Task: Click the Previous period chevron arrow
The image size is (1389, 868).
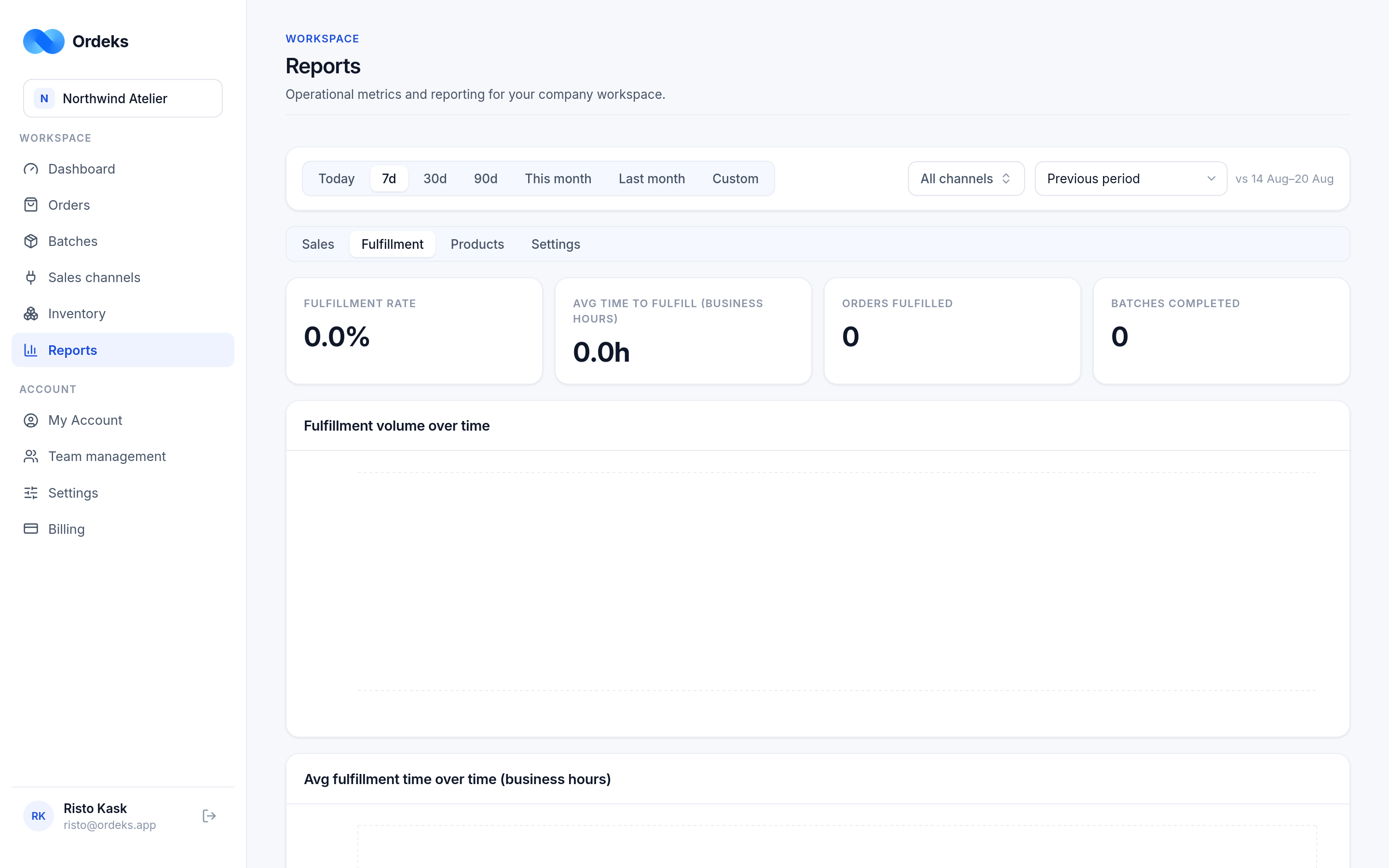Action: point(1211,178)
